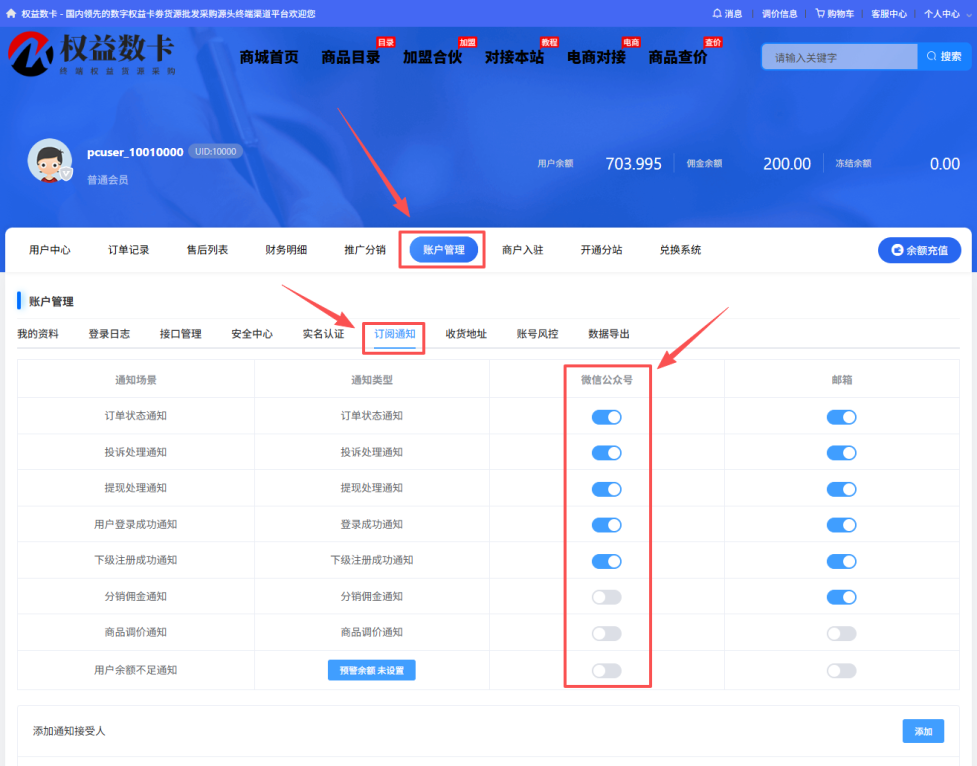The width and height of the screenshot is (977, 766).
Task: Enable WeChat switch for 商品调价通知
Action: pos(606,634)
